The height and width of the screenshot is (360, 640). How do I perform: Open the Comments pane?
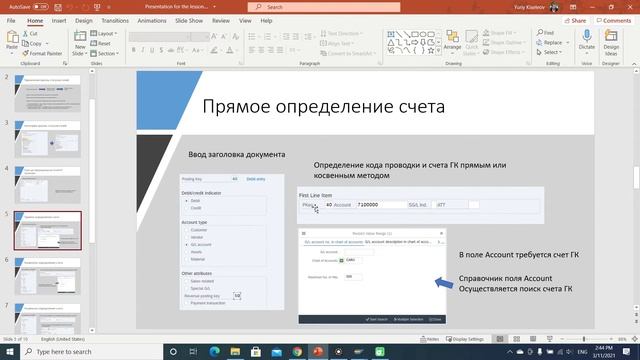[613, 20]
